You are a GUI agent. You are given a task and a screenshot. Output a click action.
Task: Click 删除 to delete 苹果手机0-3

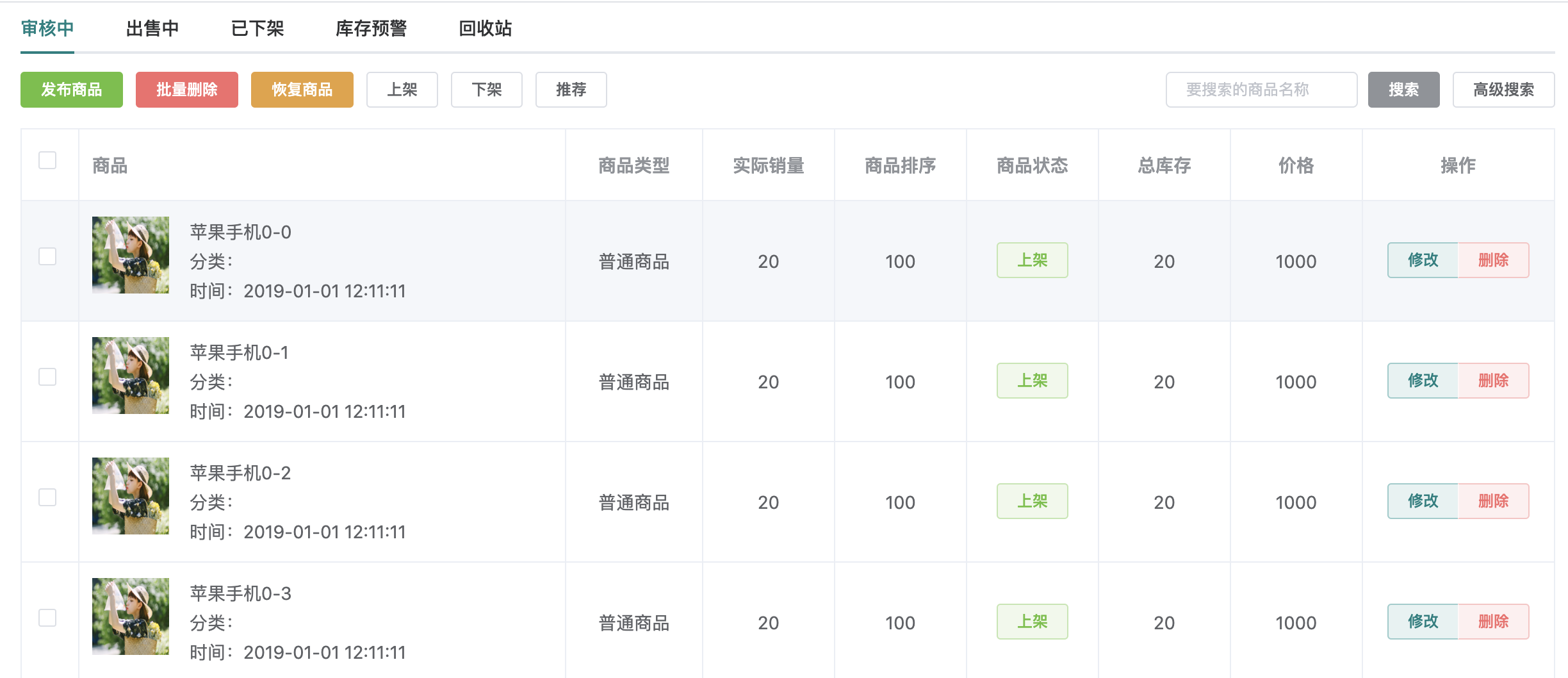point(1493,622)
